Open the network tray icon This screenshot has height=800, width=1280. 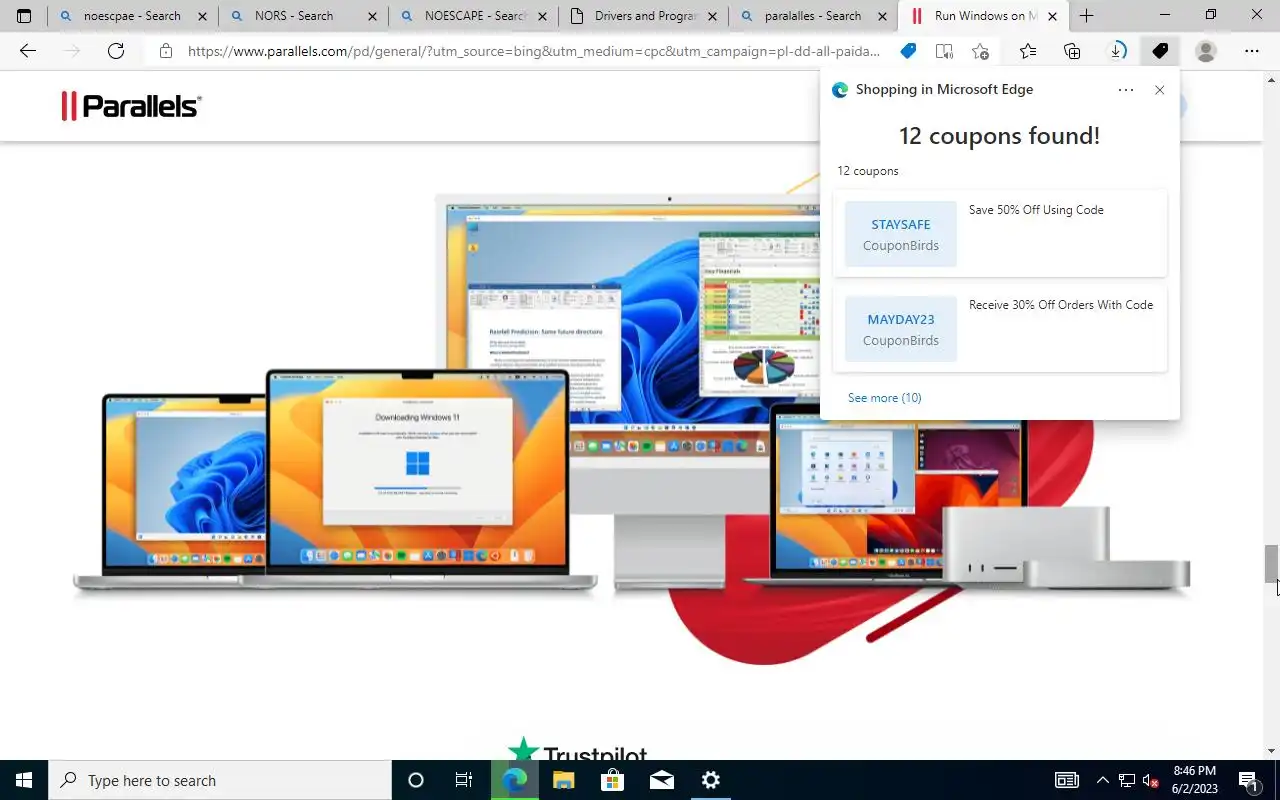click(1126, 780)
